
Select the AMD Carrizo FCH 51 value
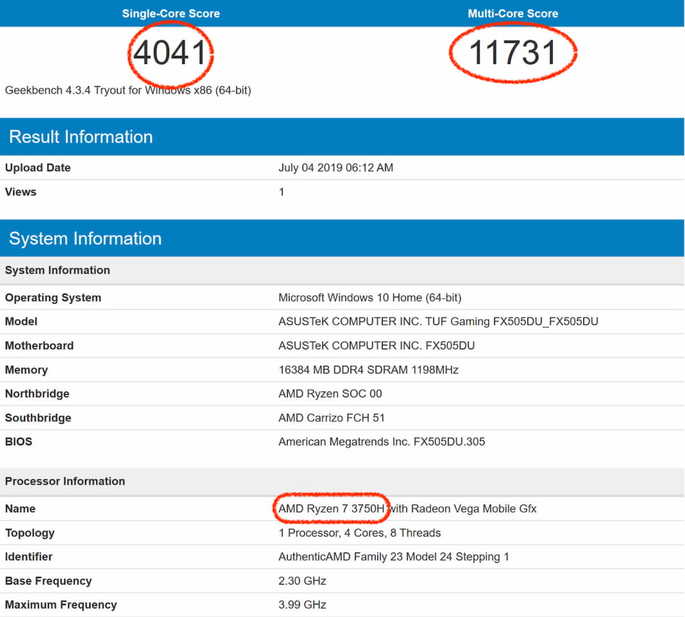pyautogui.click(x=332, y=418)
